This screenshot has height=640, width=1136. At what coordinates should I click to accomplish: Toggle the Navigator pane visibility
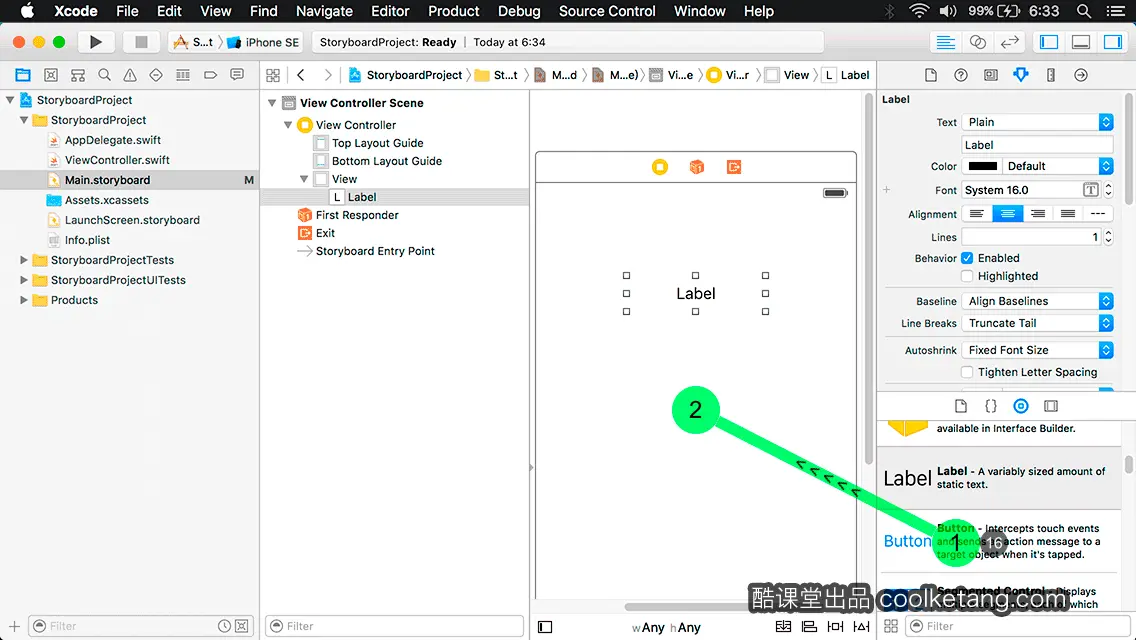[x=1048, y=42]
